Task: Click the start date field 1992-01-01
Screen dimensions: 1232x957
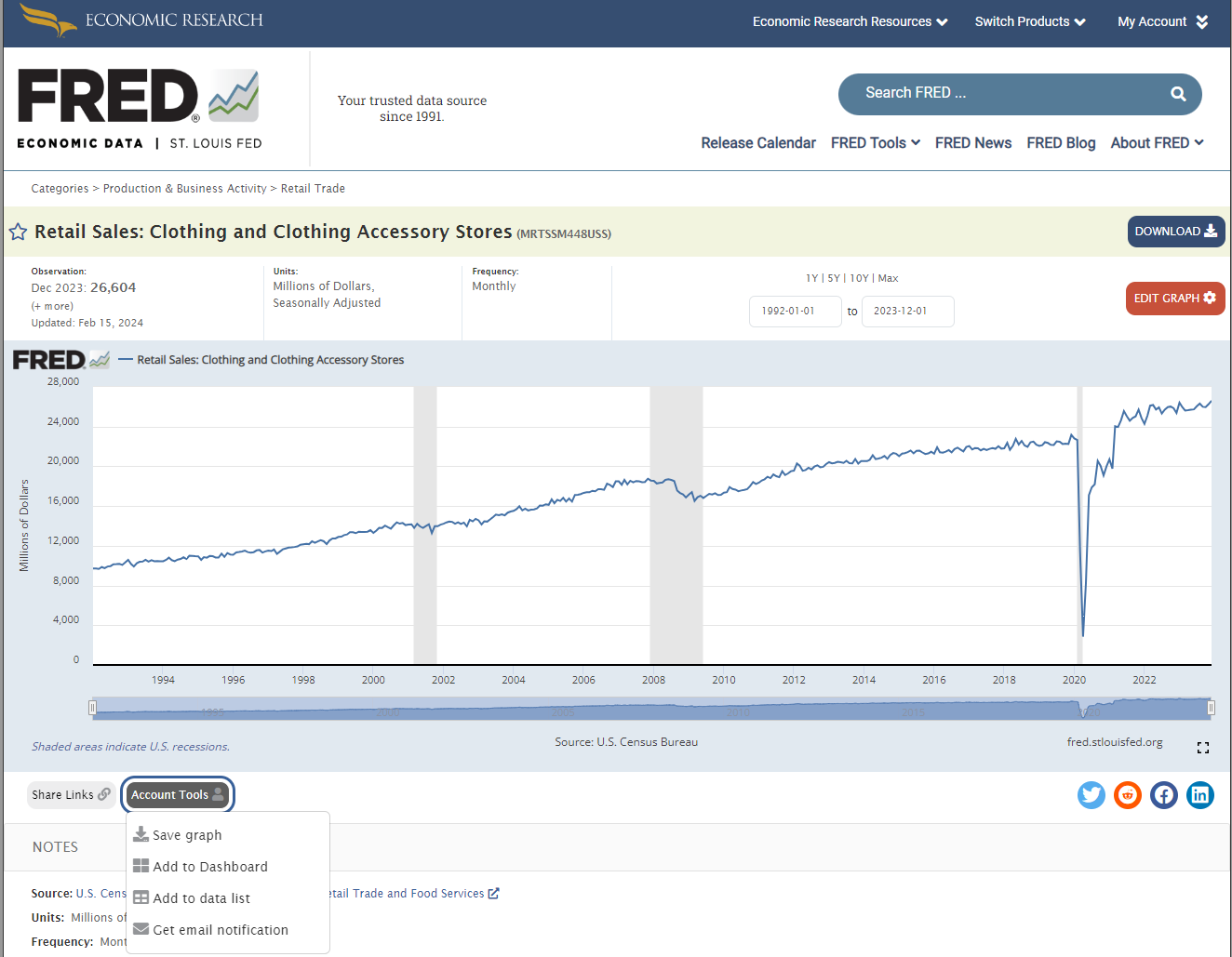Action: (795, 312)
